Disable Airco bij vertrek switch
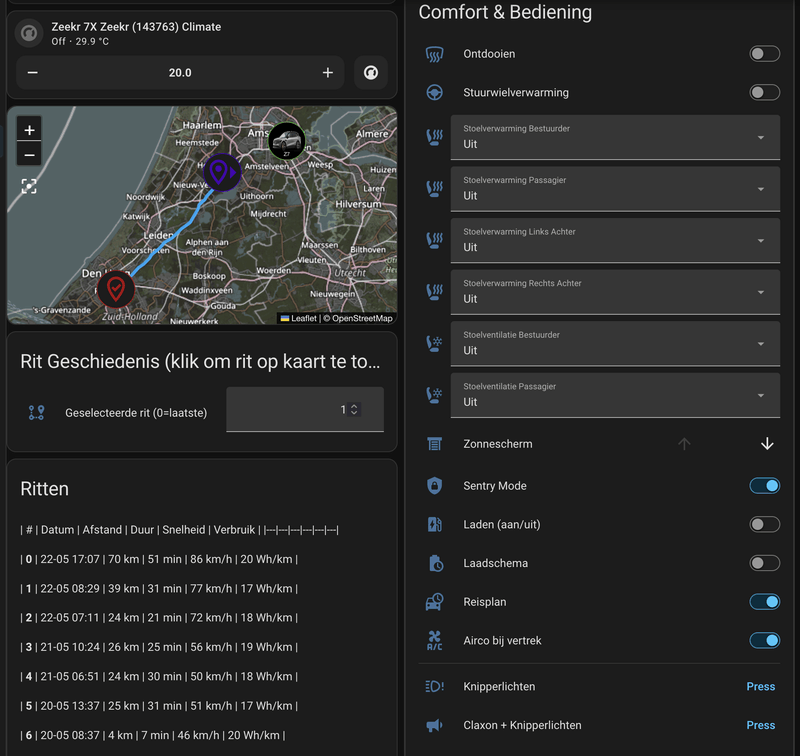The width and height of the screenshot is (800, 756). tap(764, 640)
